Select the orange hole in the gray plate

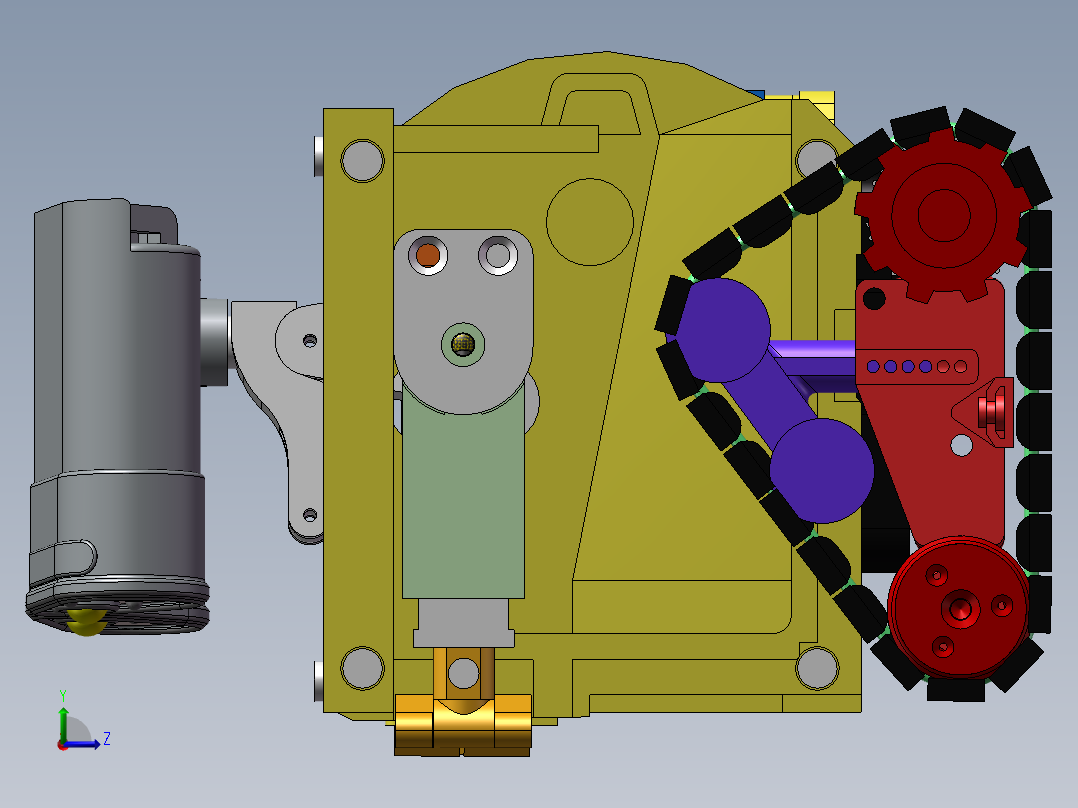pos(428,256)
